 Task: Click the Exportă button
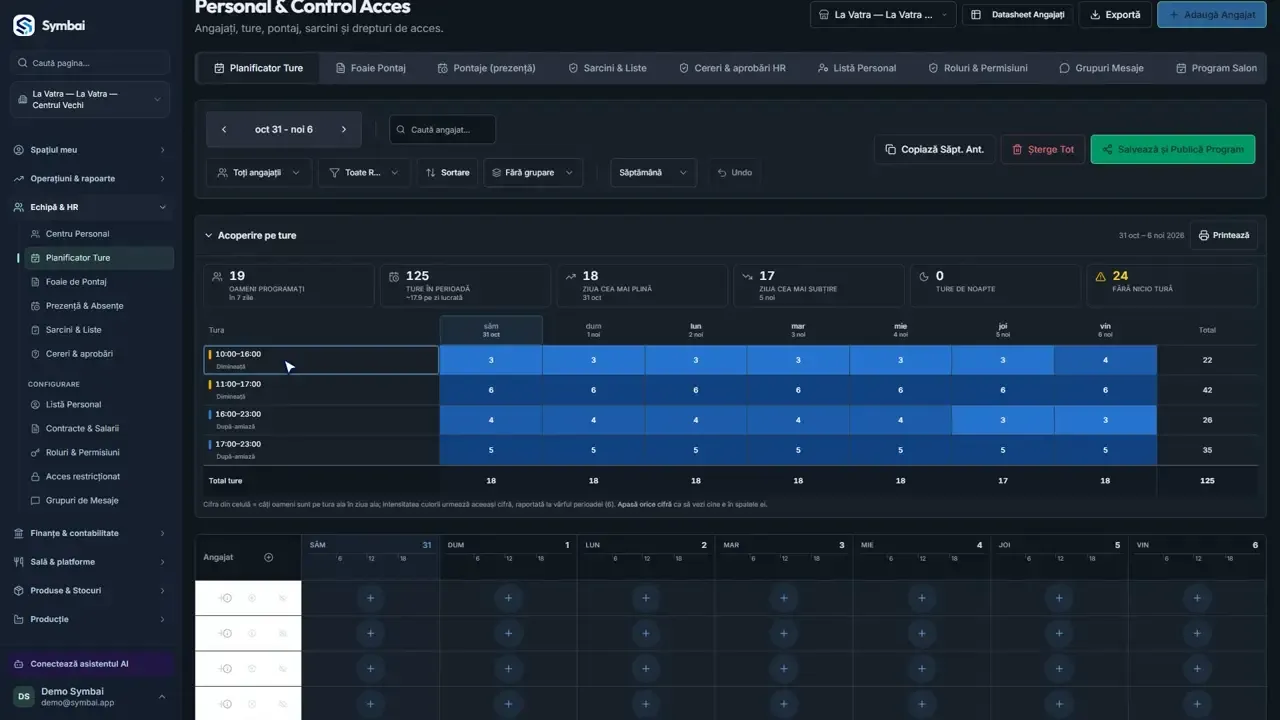[x=1114, y=15]
